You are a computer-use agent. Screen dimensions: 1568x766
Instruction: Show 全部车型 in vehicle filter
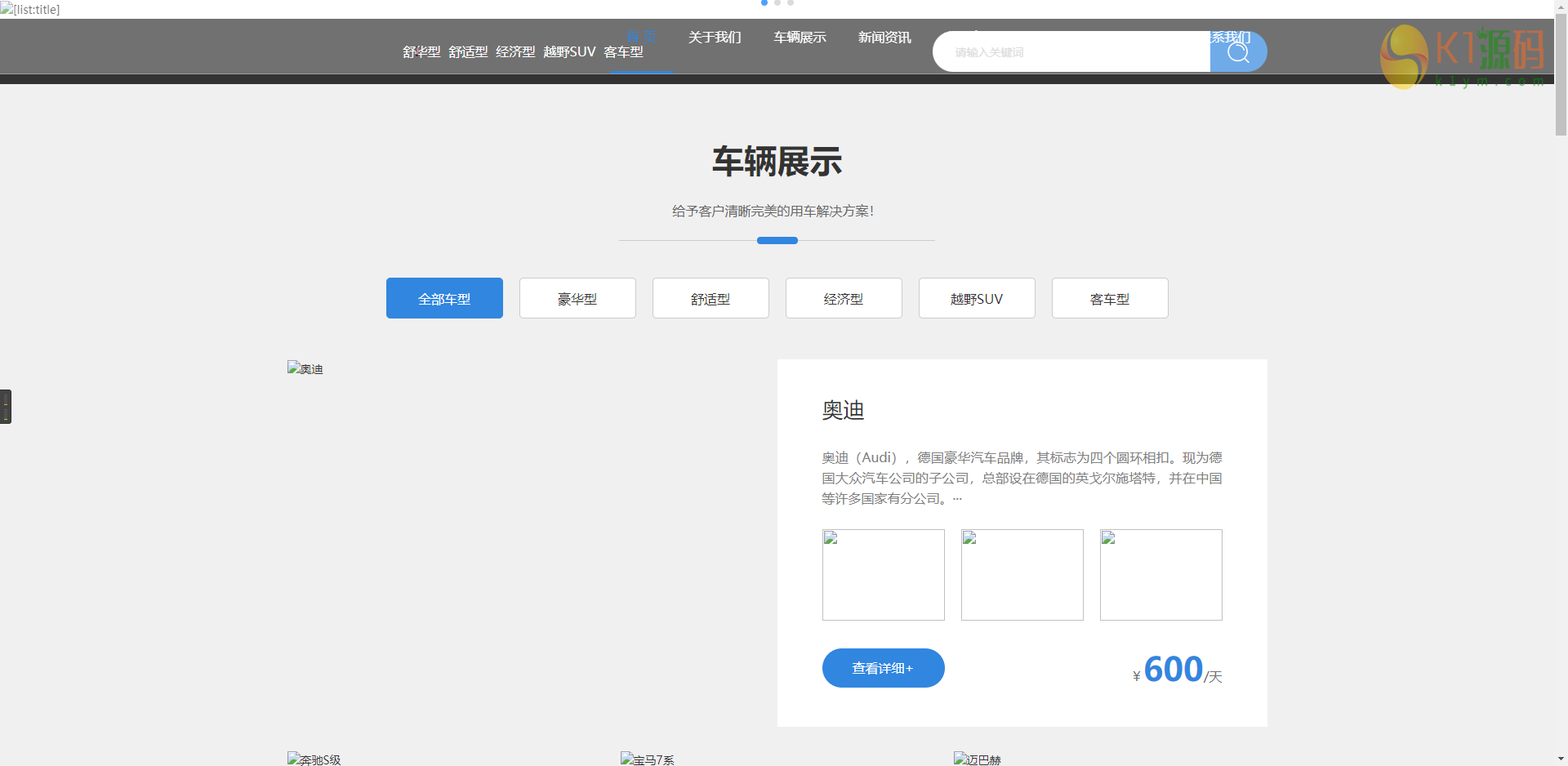[444, 298]
